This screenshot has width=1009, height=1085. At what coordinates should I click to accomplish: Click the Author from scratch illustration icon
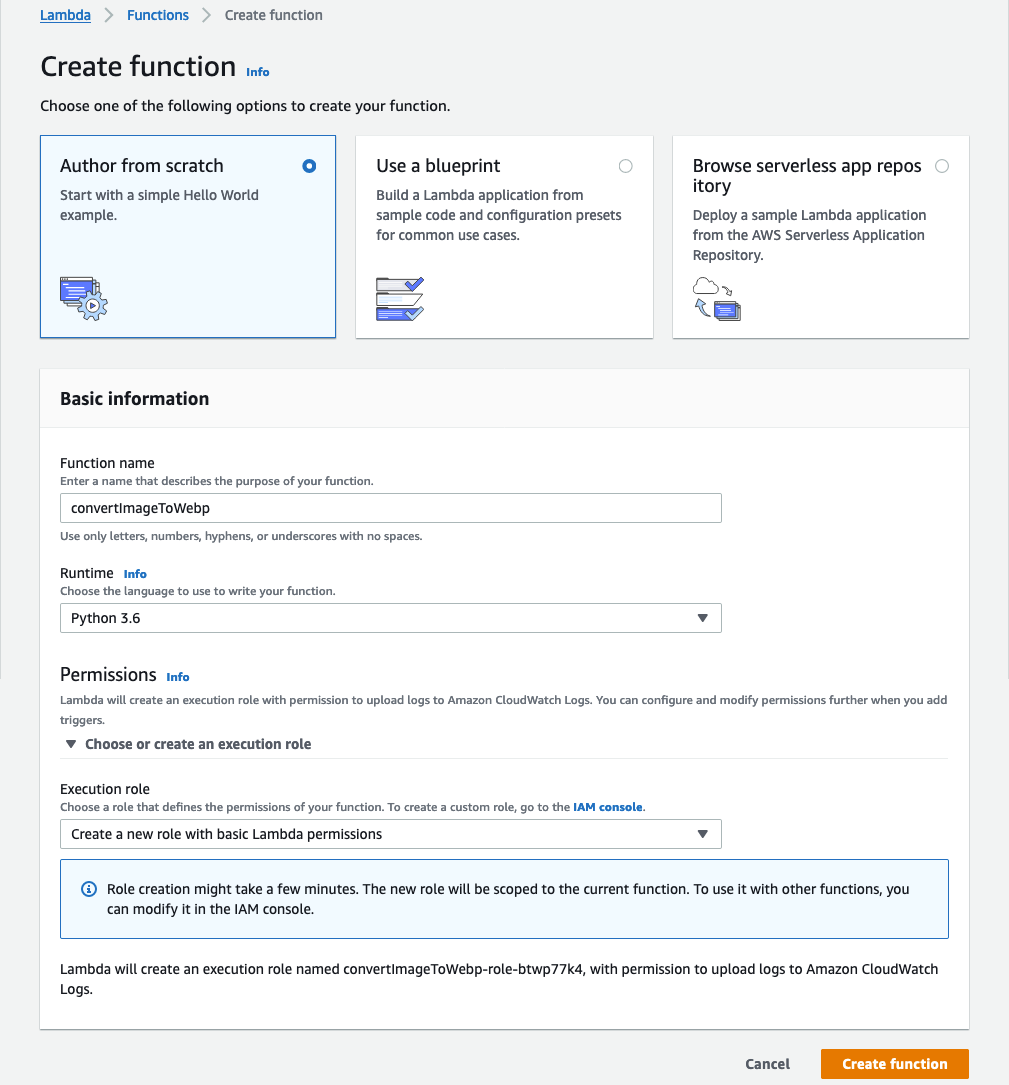coord(83,298)
